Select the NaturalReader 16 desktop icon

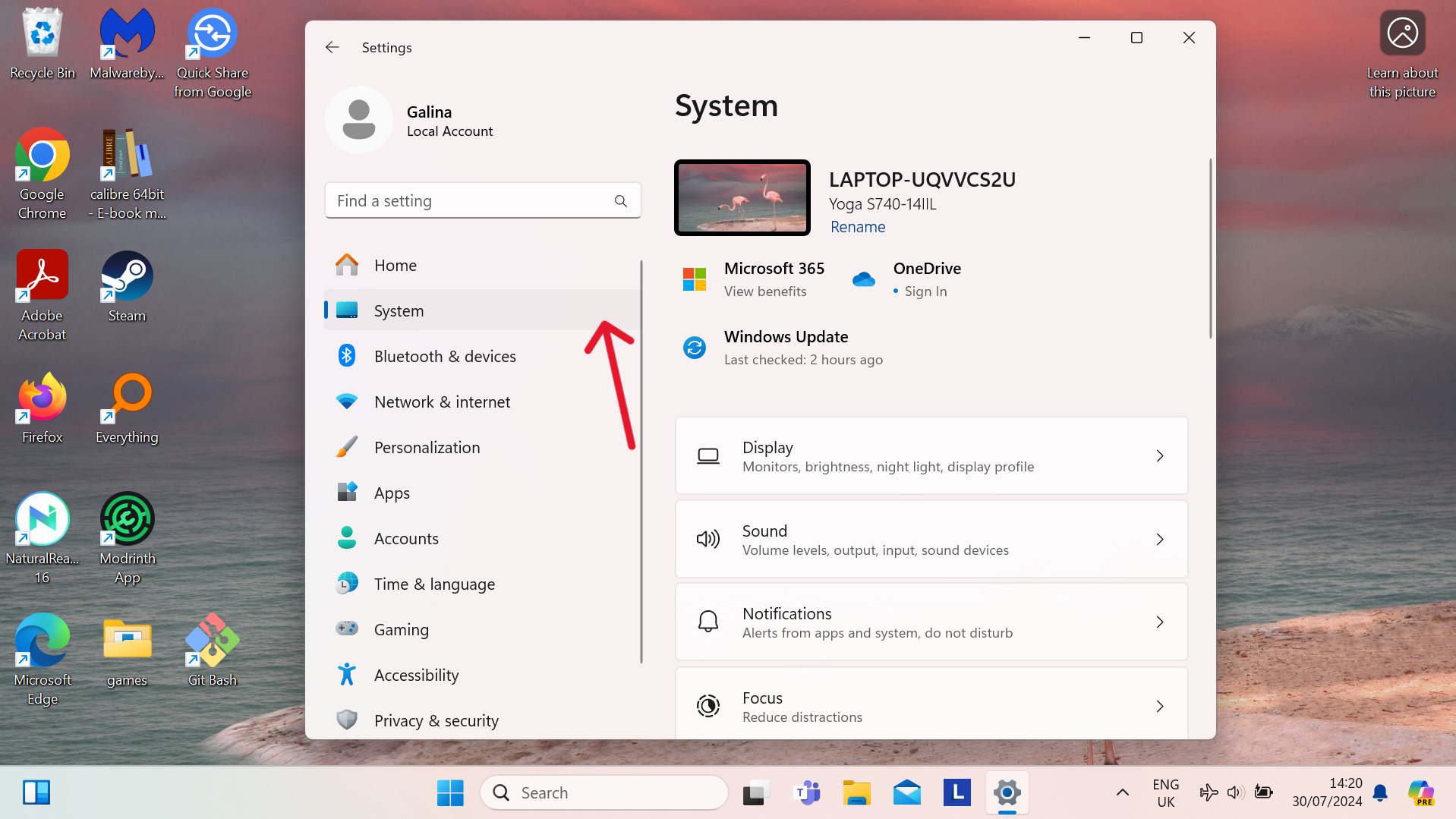click(x=43, y=539)
